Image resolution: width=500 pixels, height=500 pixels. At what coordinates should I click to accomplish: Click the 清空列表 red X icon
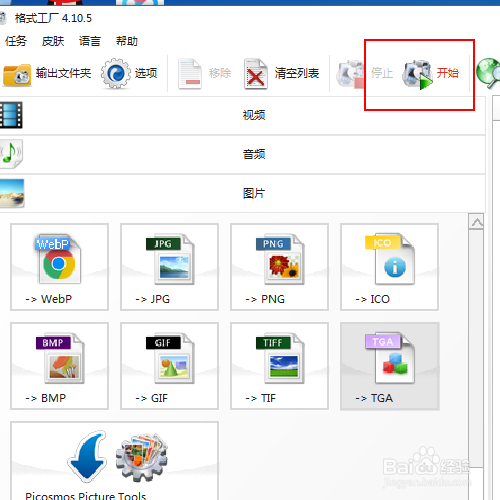tap(256, 74)
